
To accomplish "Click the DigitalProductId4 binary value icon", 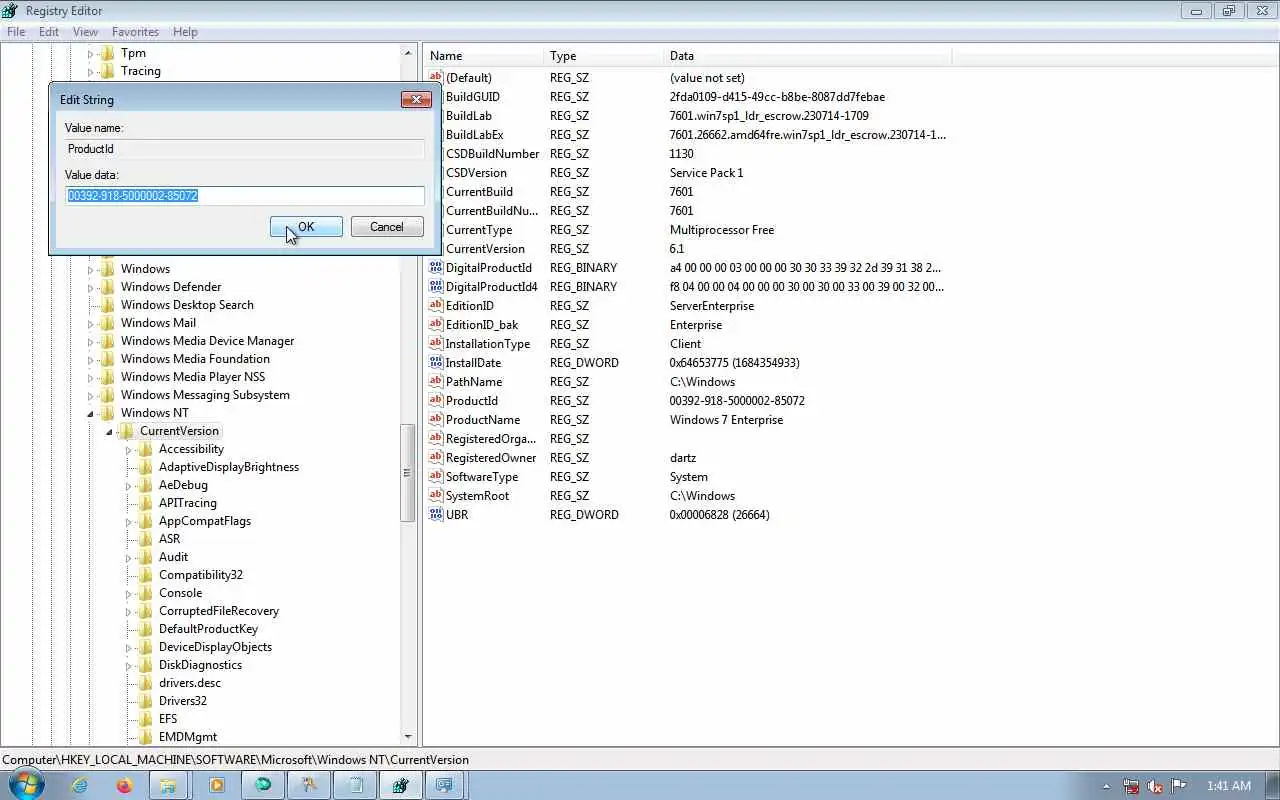I will tap(435, 287).
